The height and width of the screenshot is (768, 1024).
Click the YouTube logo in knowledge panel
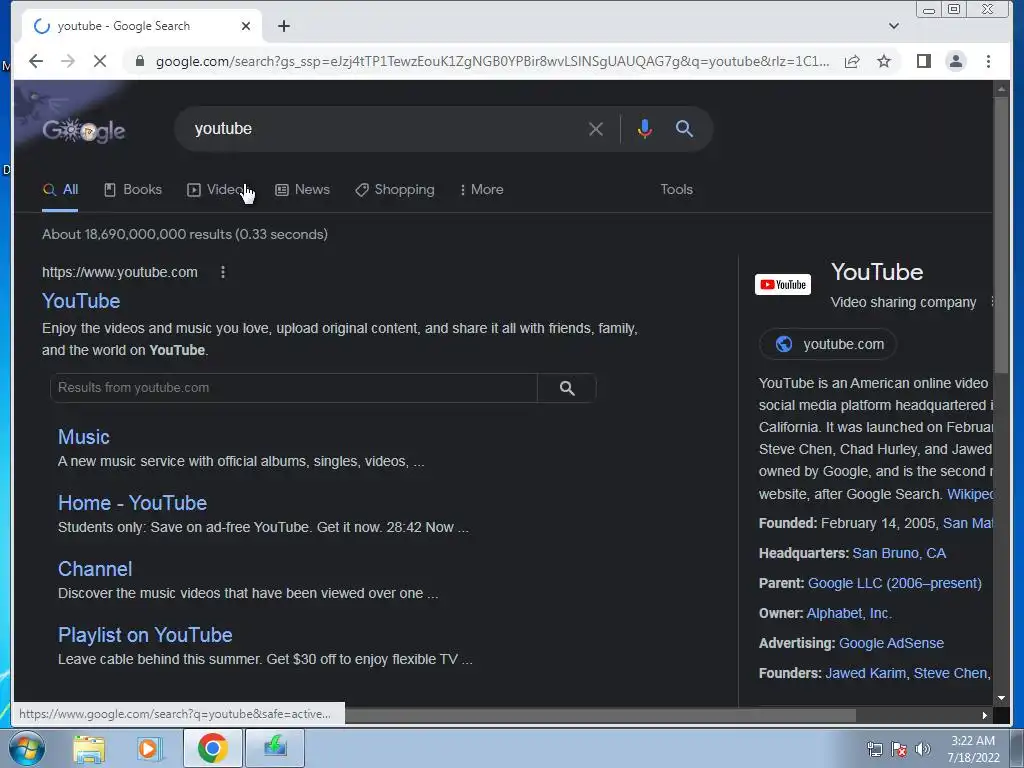click(782, 285)
